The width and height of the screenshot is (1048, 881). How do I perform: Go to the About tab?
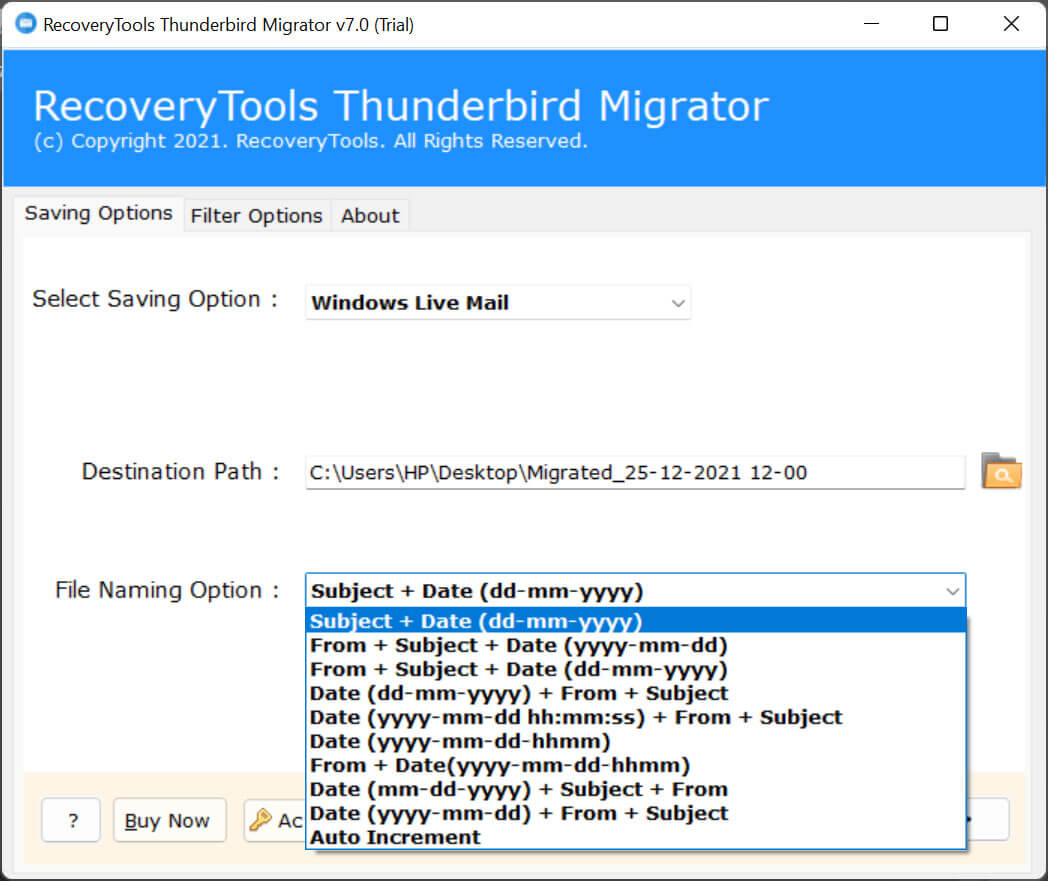tap(370, 216)
